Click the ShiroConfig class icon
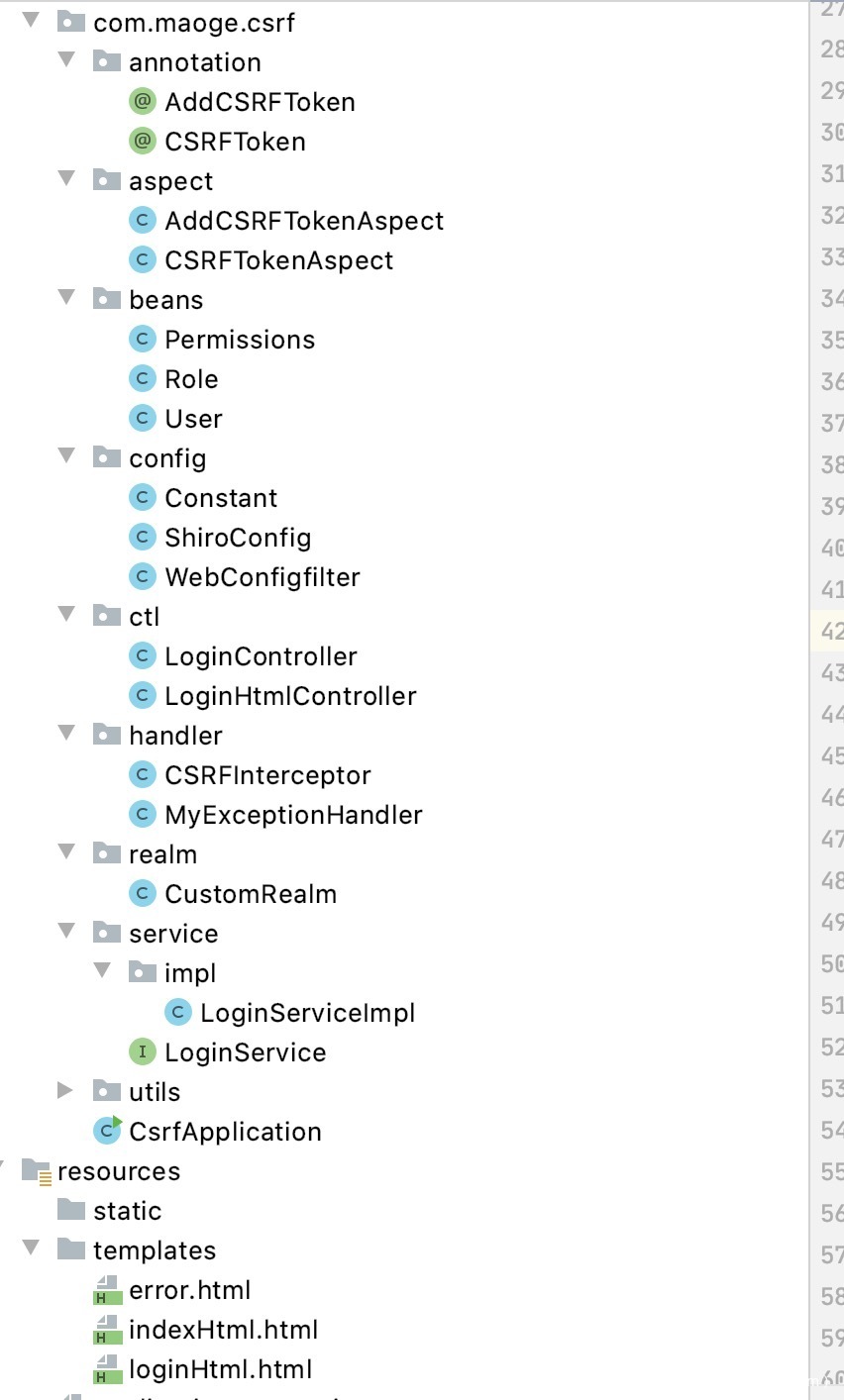This screenshot has height=1400, width=844. [x=143, y=538]
